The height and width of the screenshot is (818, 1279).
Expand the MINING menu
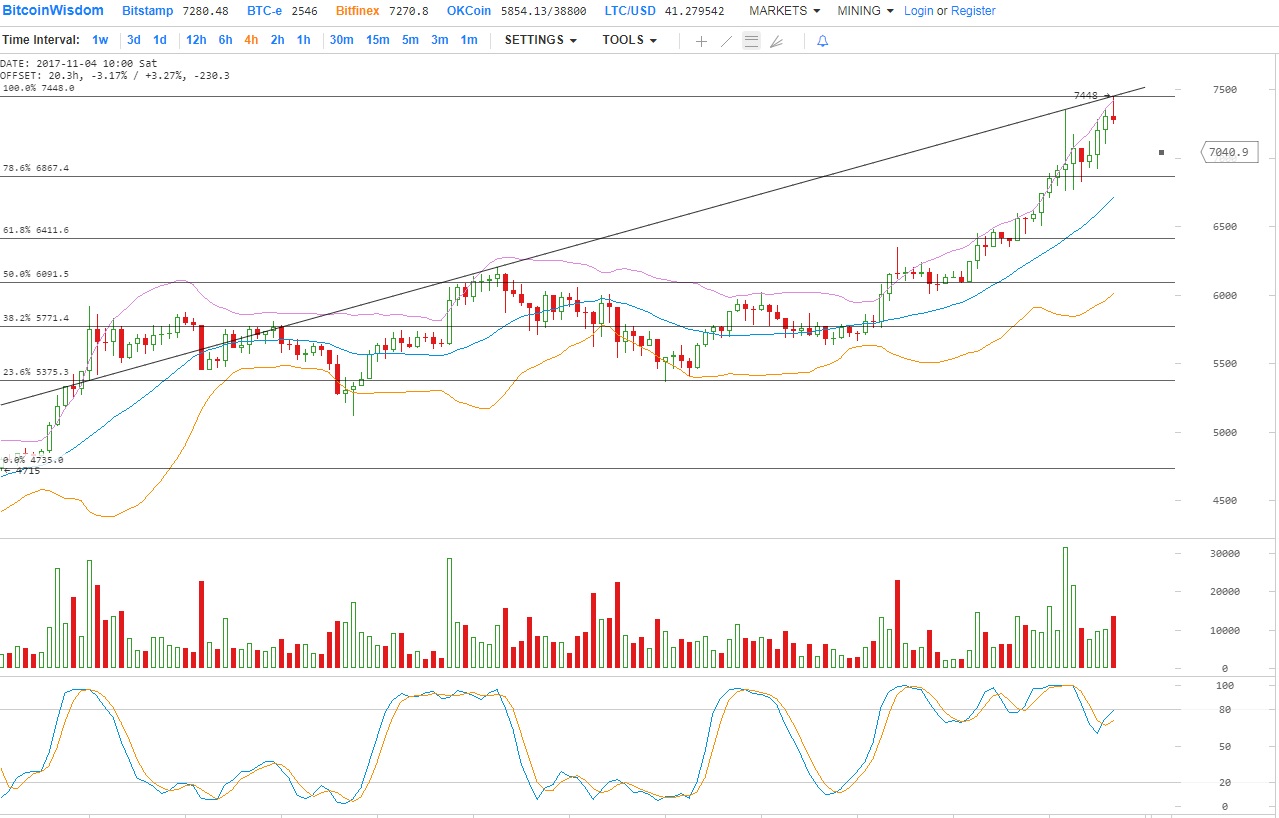865,11
